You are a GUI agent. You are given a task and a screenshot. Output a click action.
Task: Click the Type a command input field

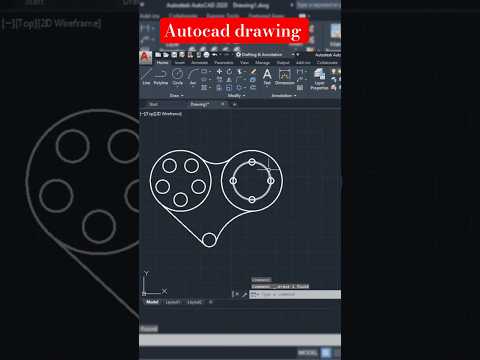pos(295,294)
